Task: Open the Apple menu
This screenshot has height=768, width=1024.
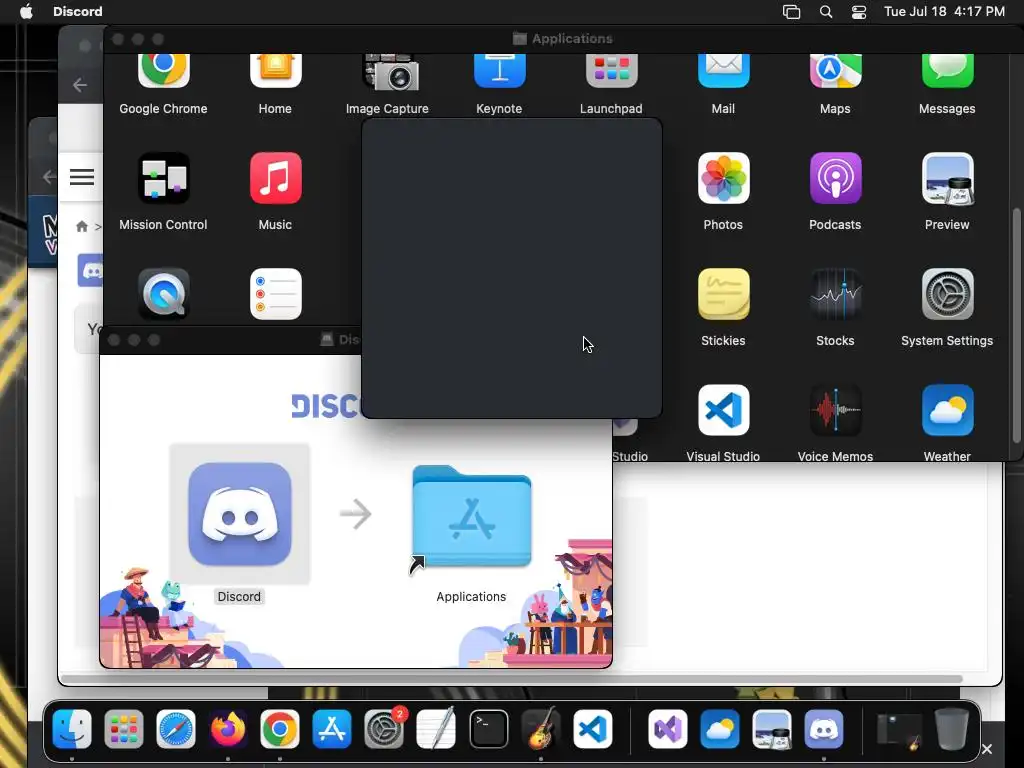Action: tap(26, 11)
